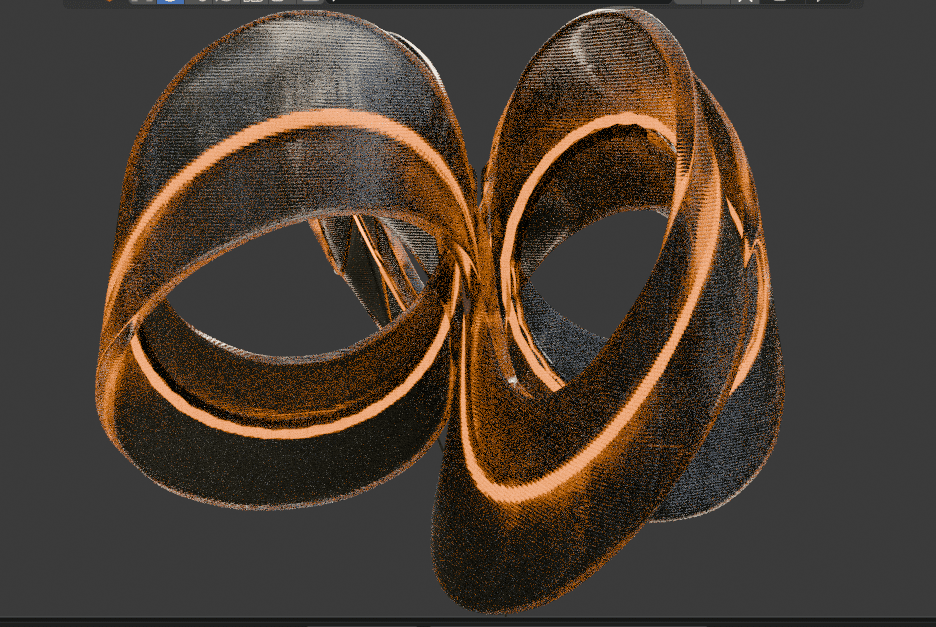Click the lower outer wall of the left ring
The image size is (936, 627).
pos(250,470)
